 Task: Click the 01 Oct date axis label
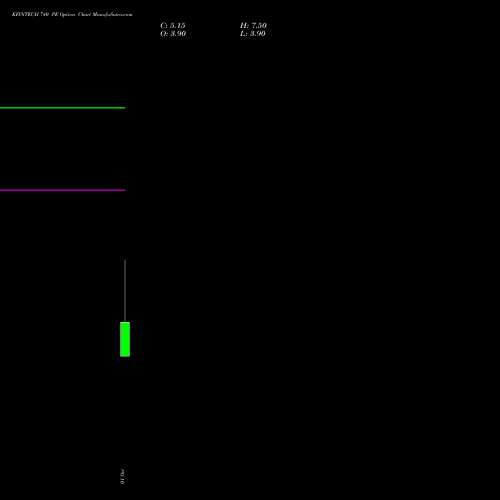pyautogui.click(x=122, y=477)
